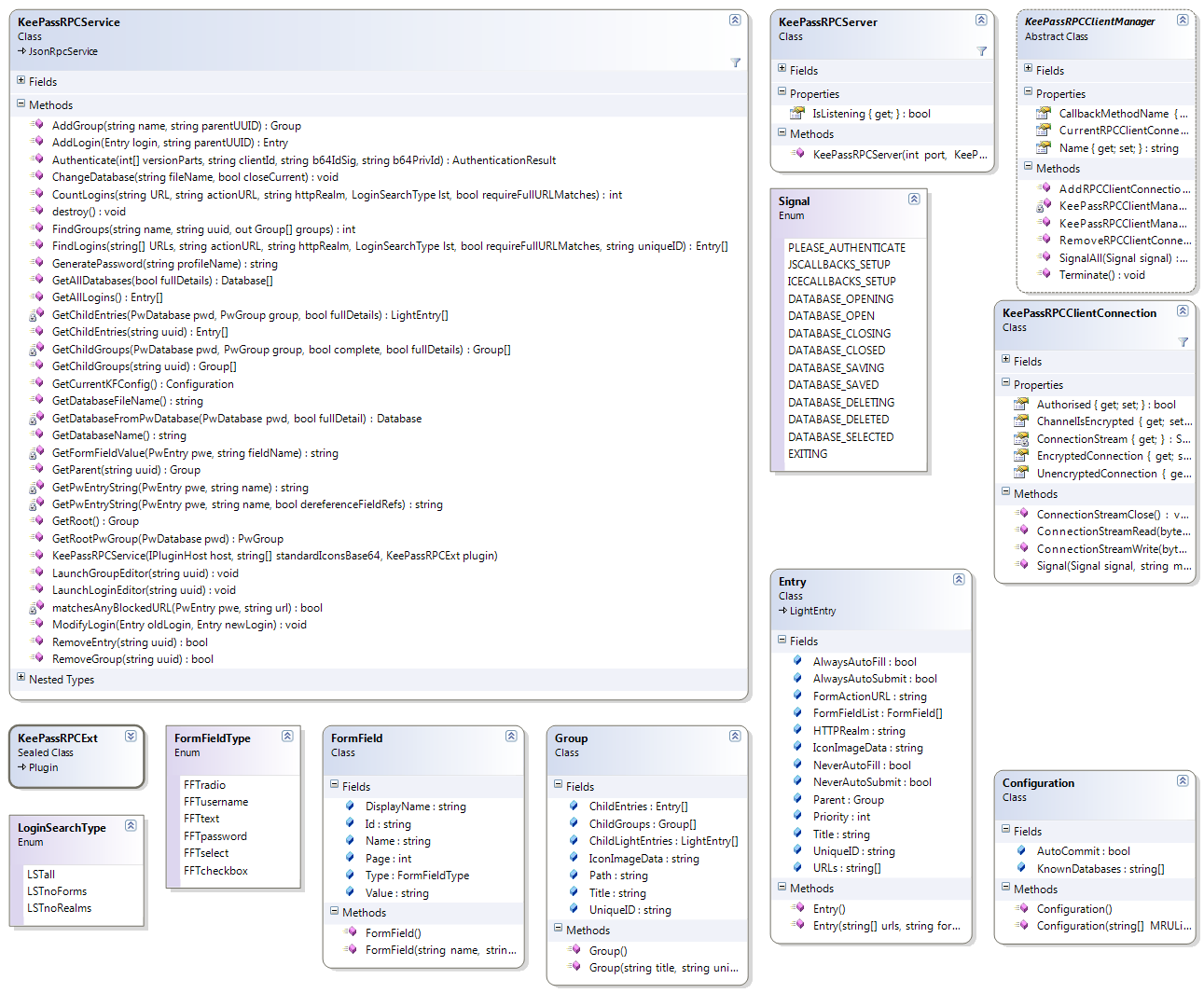Image resolution: width=1204 pixels, height=993 pixels.
Task: Click the LoginSearchType enum title
Action: coord(62,828)
